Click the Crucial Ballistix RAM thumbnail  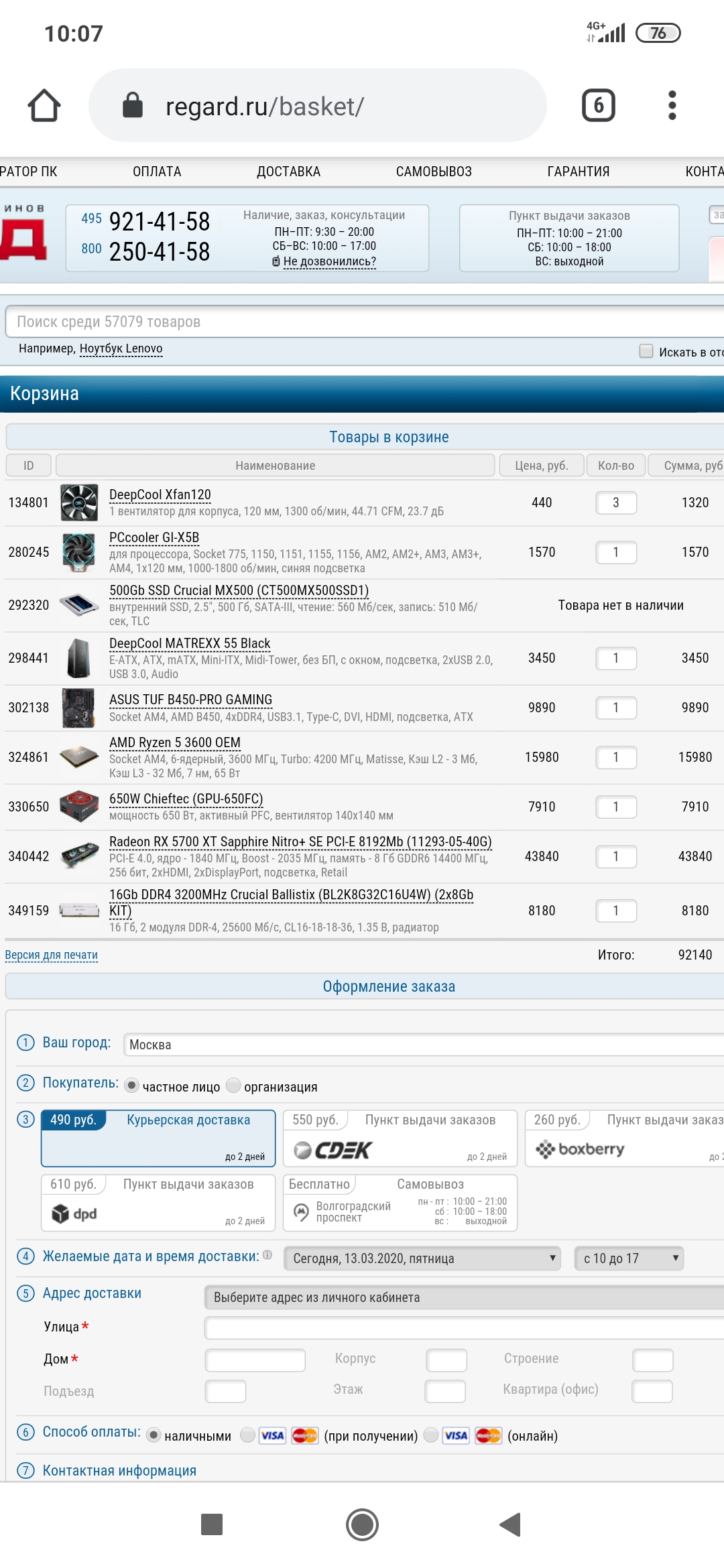coord(79,911)
